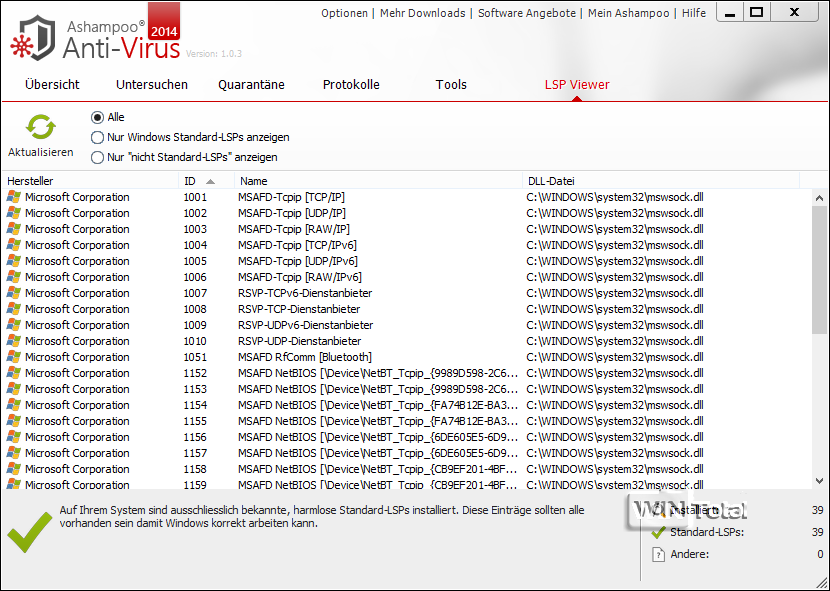The image size is (830, 591).
Task: Click the Windows flag icon in row 1003
Action: click(13, 229)
